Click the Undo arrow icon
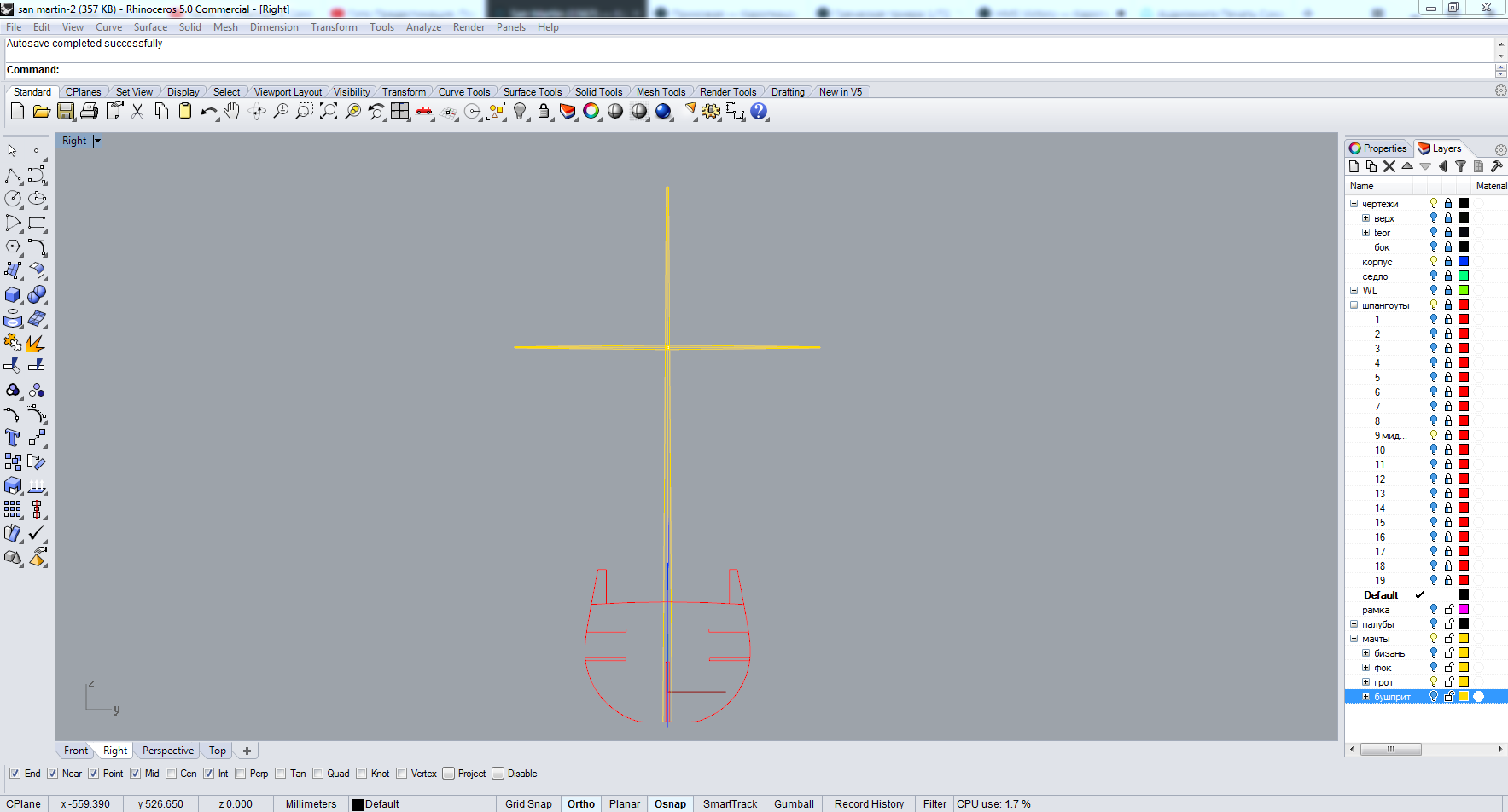Screen dimensions: 1508x812 tap(207, 112)
